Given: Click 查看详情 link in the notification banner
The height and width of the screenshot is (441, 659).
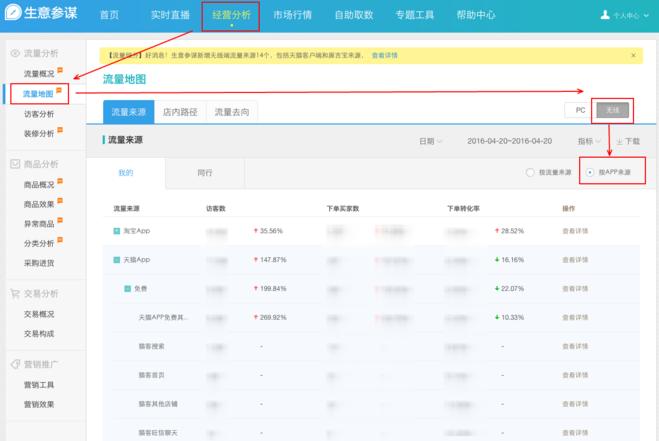Looking at the screenshot, I should (385, 55).
